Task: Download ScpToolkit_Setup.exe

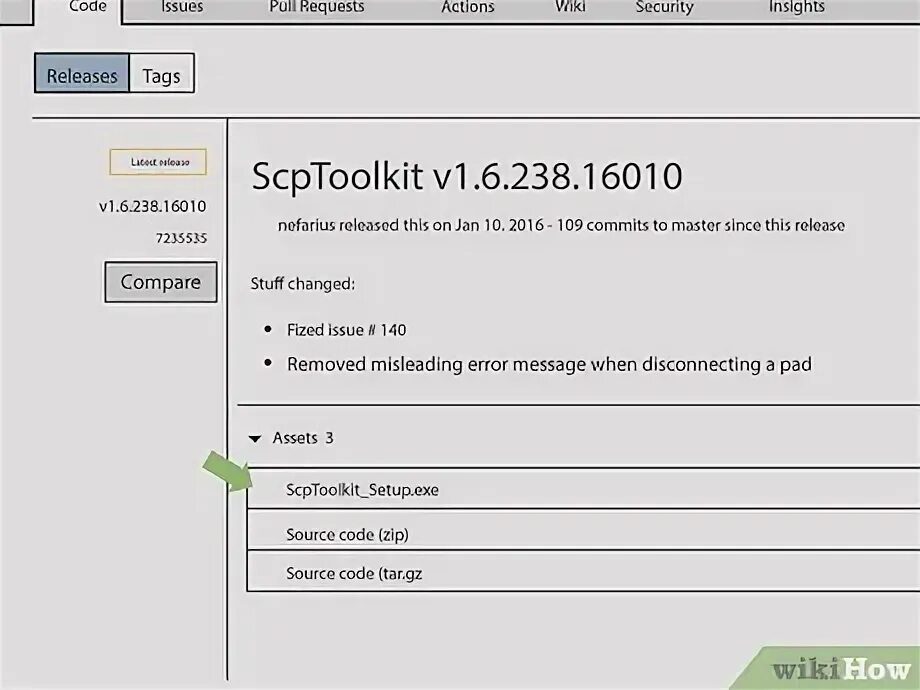Action: (x=362, y=490)
